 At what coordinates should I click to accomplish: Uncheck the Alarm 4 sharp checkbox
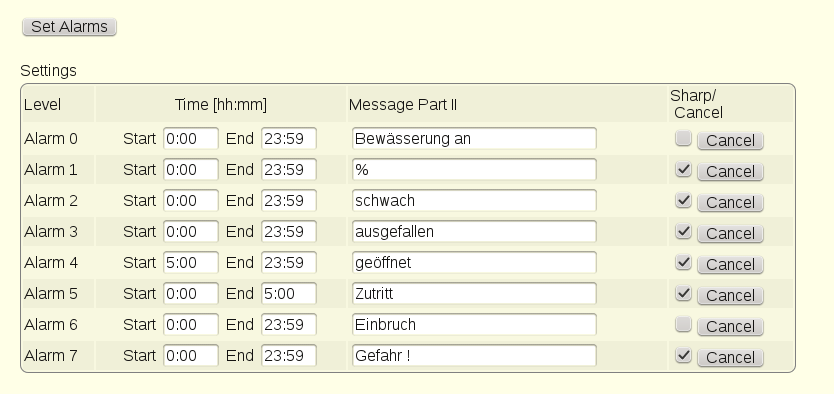683,262
